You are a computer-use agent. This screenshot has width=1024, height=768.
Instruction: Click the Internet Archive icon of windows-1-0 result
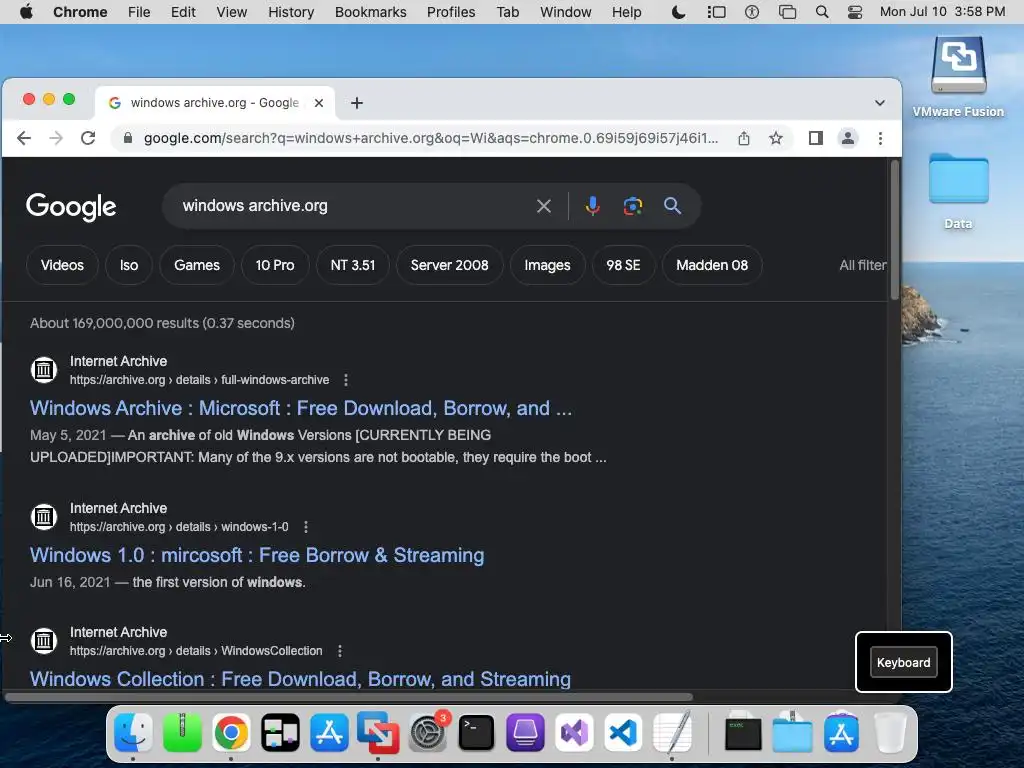tap(44, 517)
